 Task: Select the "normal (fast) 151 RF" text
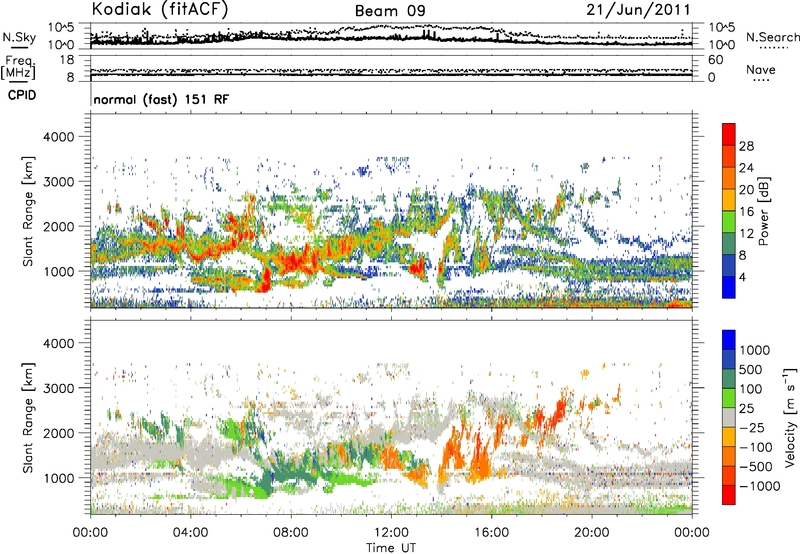pos(161,99)
